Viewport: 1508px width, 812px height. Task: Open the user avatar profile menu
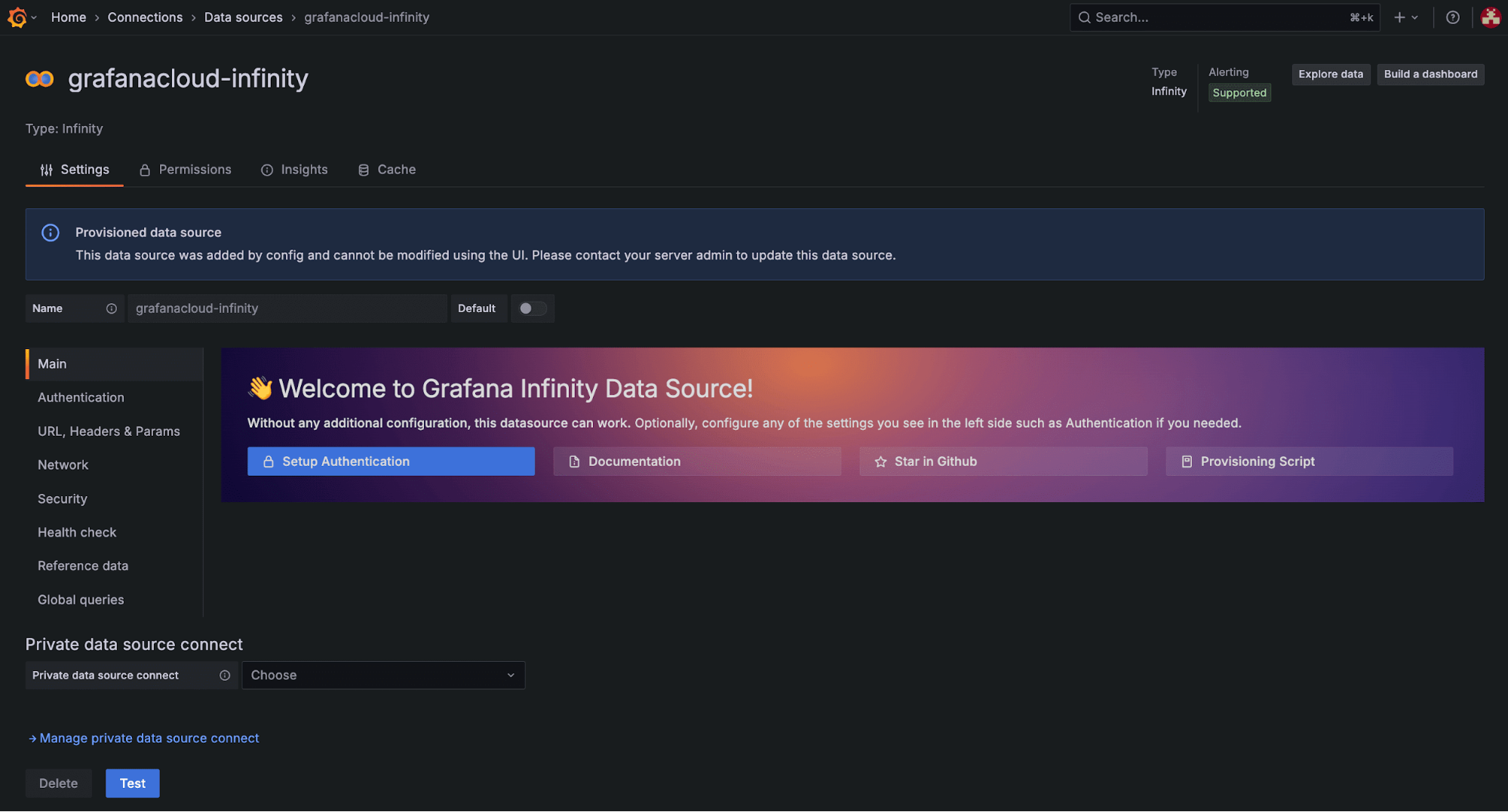1491,17
